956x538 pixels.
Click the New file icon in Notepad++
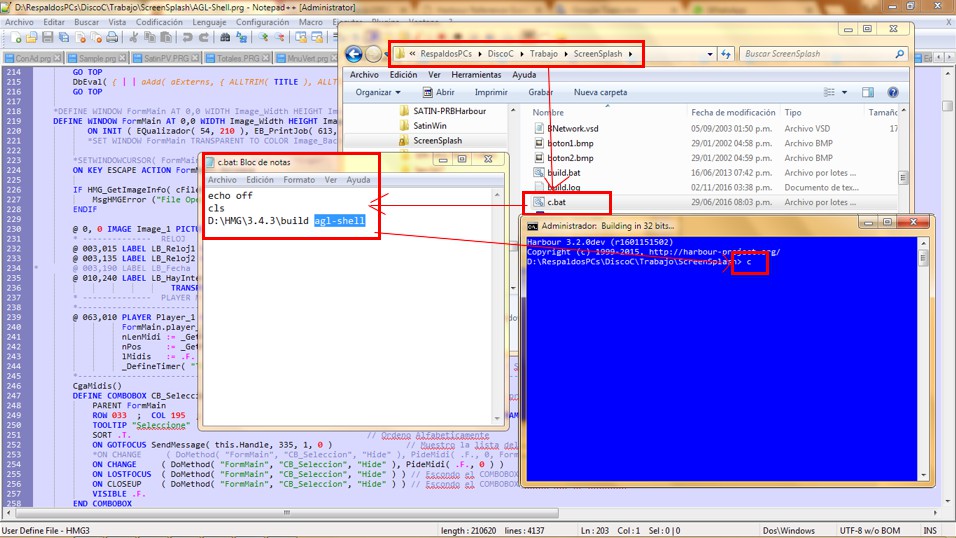pyautogui.click(x=16, y=38)
